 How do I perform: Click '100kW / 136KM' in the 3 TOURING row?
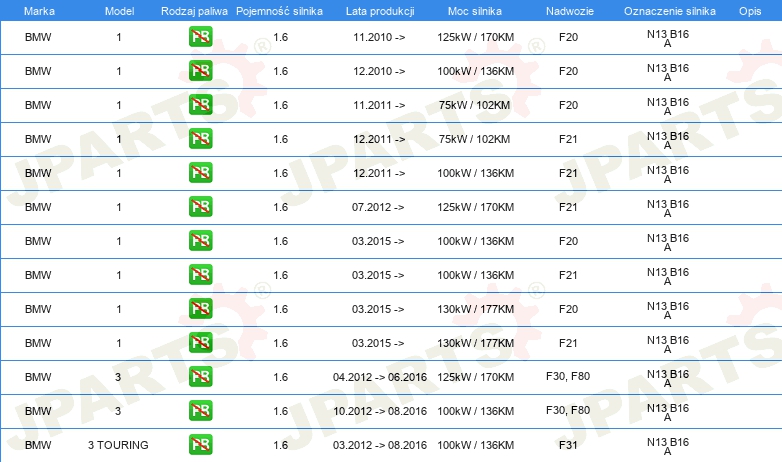(x=476, y=445)
